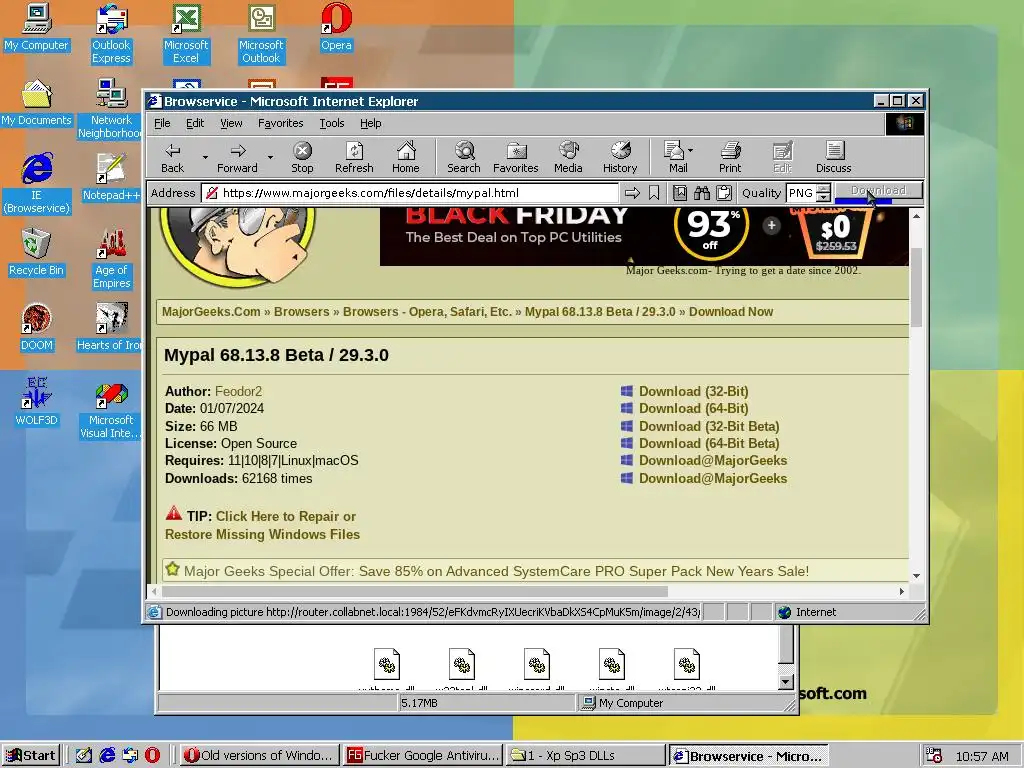This screenshot has height=768, width=1024.
Task: Open the View menu
Action: coord(231,123)
